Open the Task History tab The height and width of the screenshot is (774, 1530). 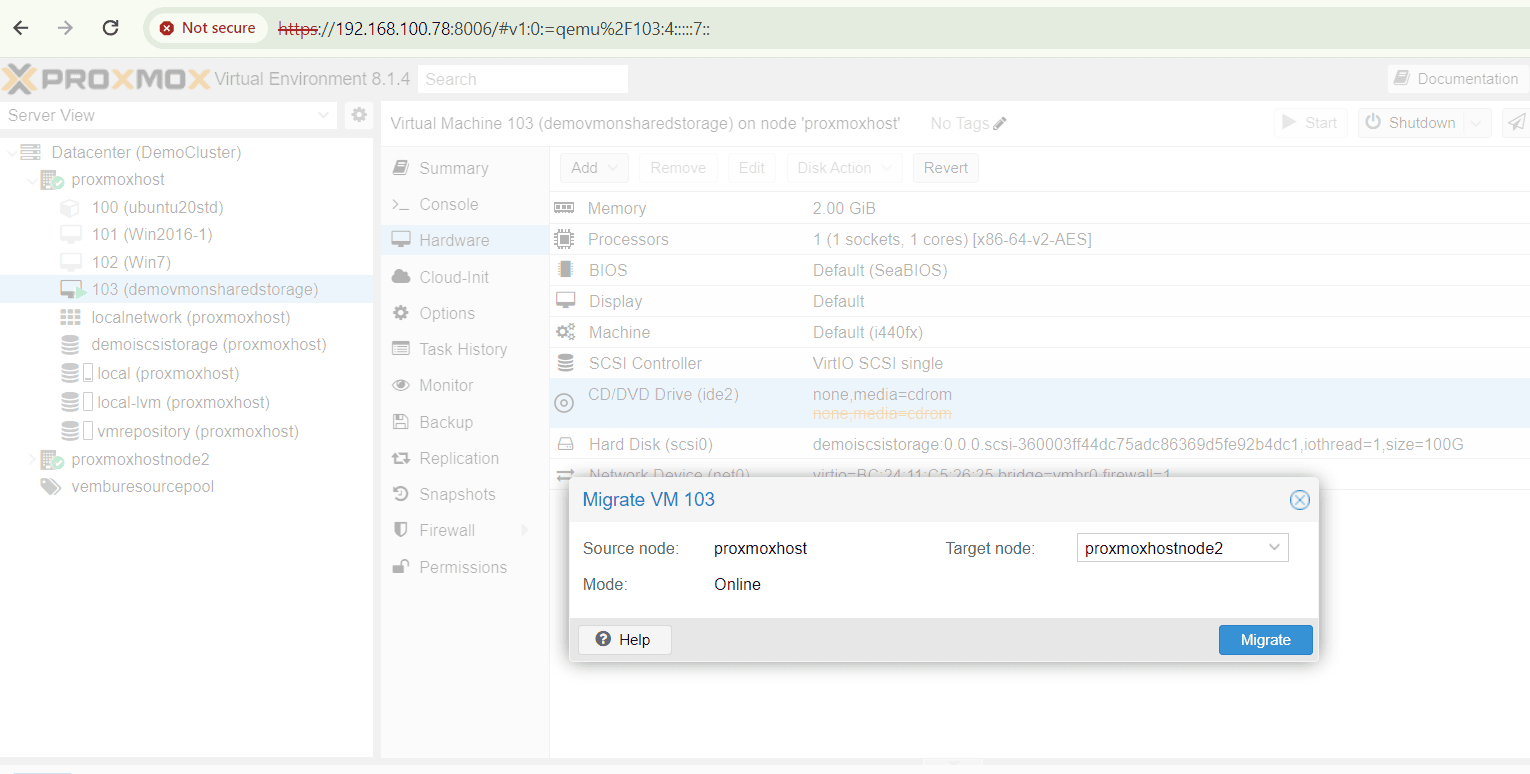tap(465, 349)
